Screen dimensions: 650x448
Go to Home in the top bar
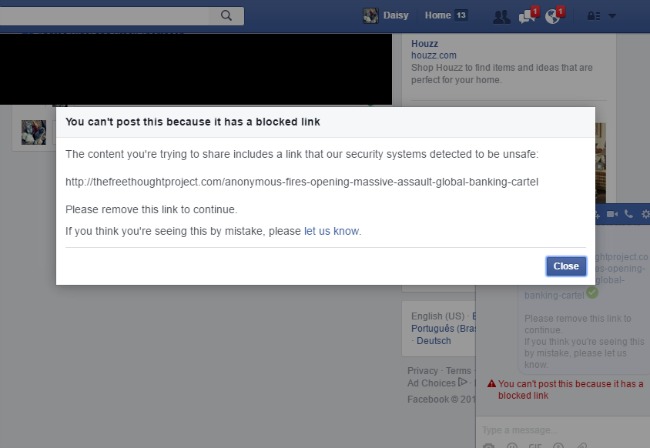pyautogui.click(x=437, y=15)
